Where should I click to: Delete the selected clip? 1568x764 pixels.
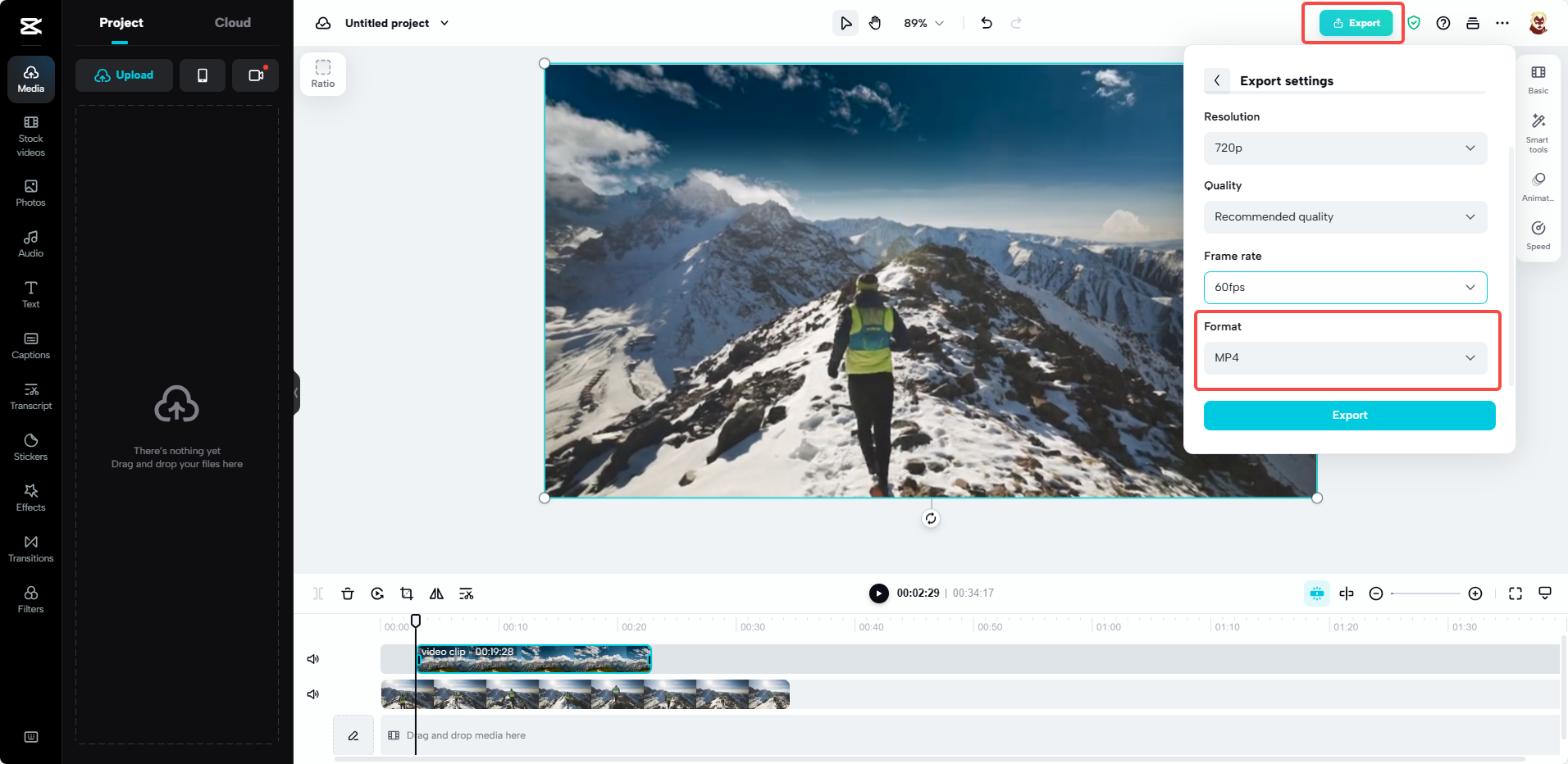[x=348, y=593]
